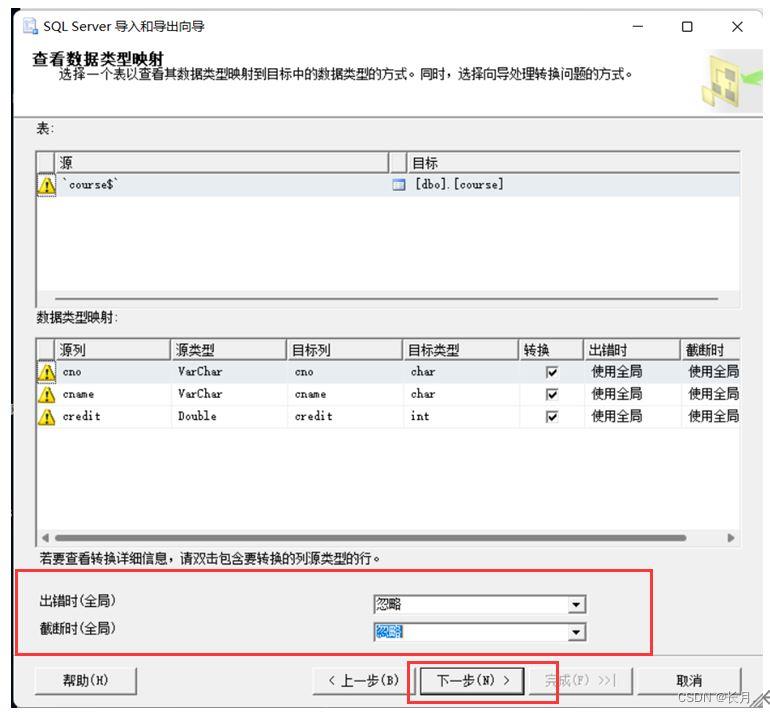Viewport: 770px width, 713px height.
Task: Click the warning icon in cname row
Action: (46, 394)
